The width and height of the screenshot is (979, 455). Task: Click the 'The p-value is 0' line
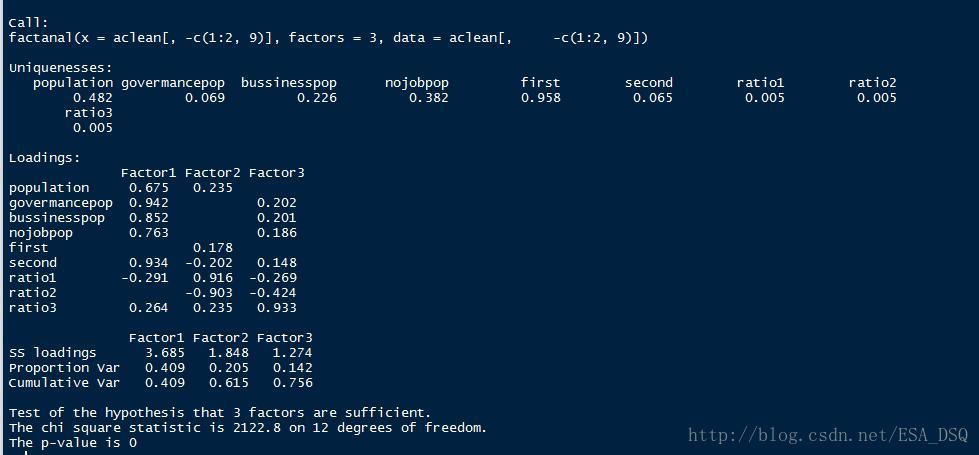point(72,442)
